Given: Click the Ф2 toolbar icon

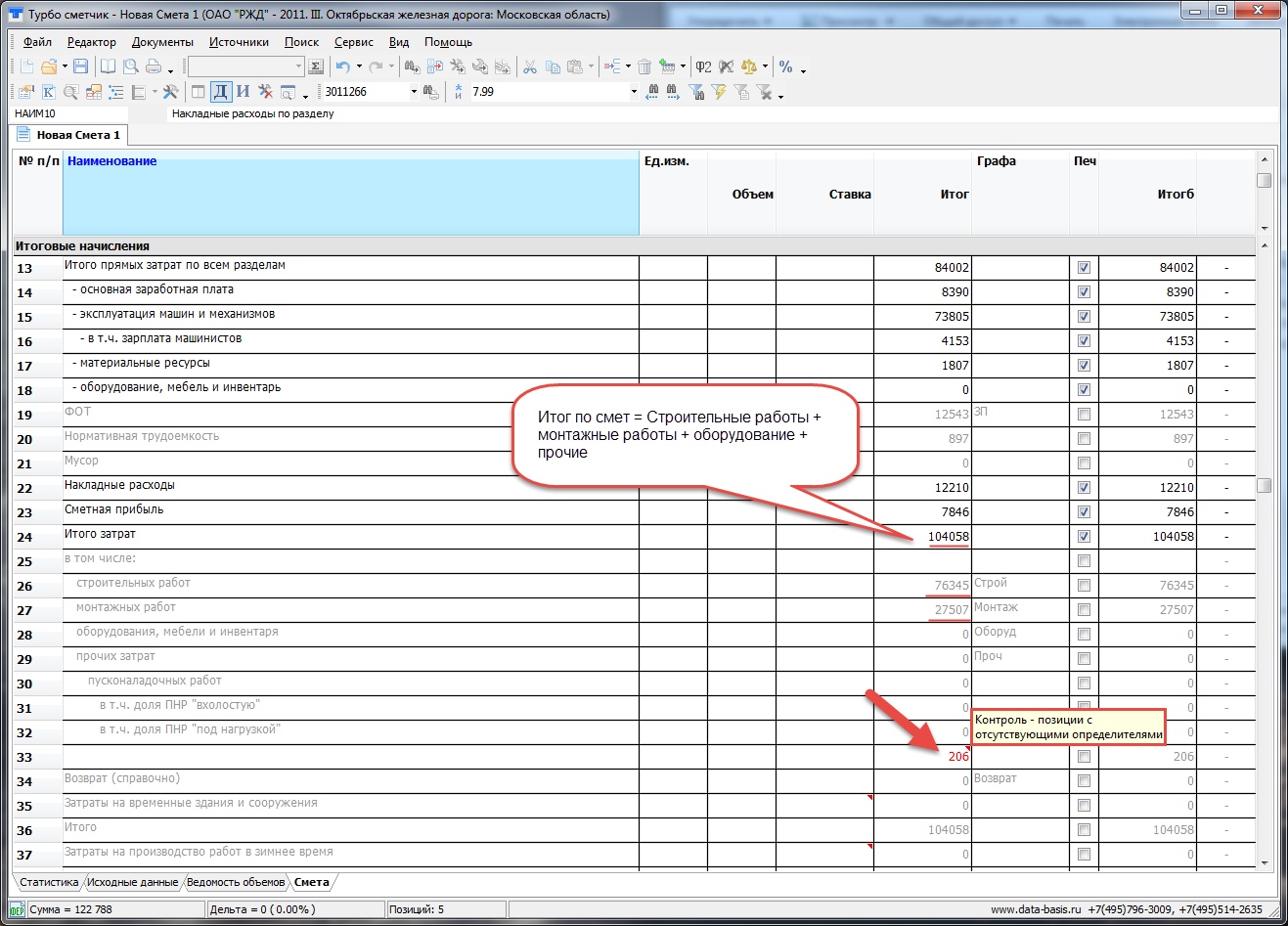Looking at the screenshot, I should click(703, 66).
